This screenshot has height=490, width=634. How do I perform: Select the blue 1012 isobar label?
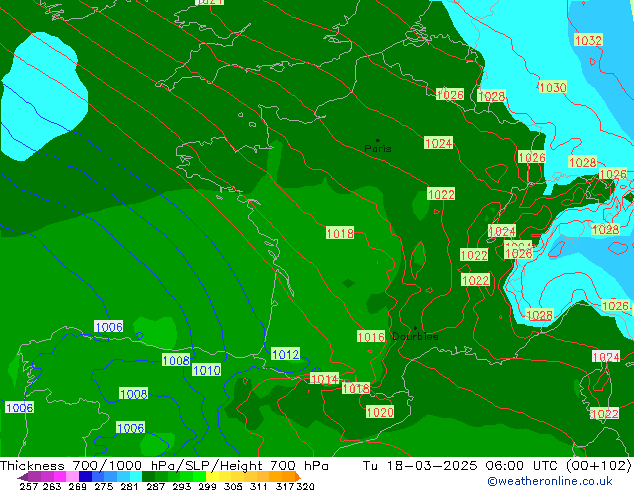pyautogui.click(x=285, y=354)
